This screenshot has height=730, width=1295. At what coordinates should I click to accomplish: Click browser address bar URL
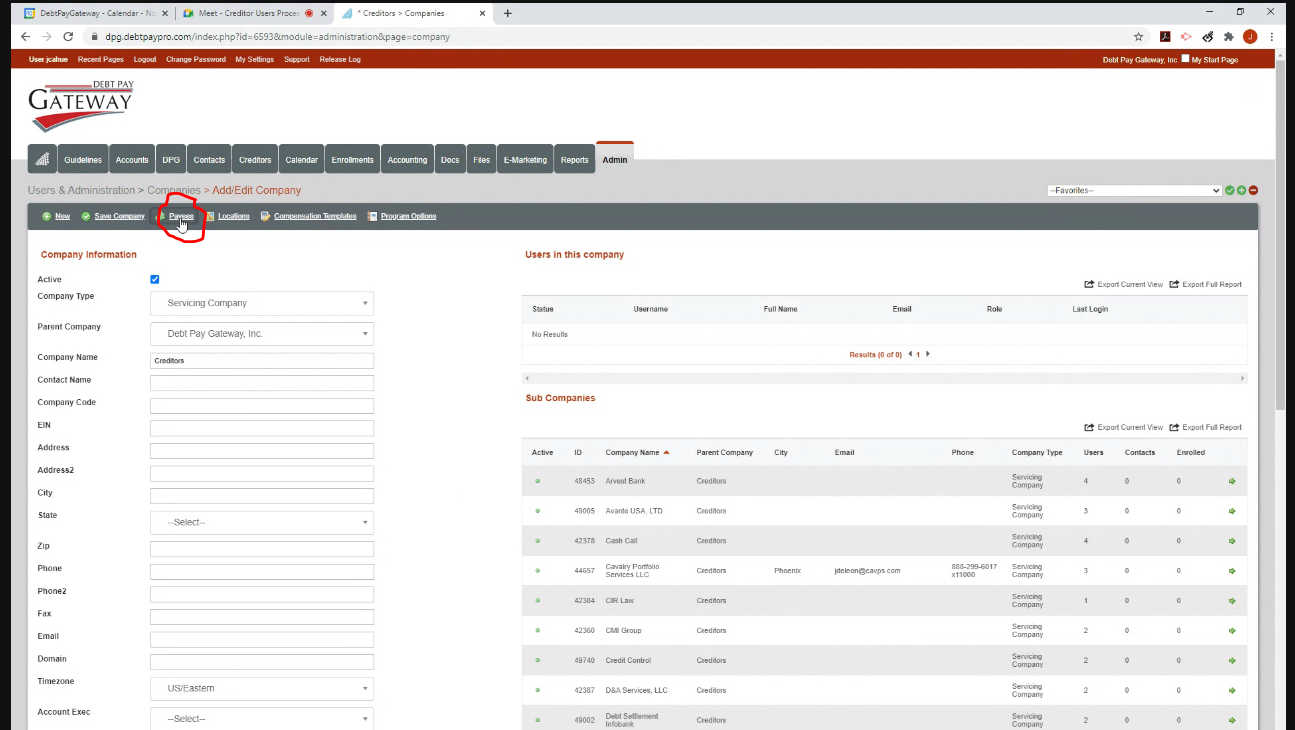point(277,36)
